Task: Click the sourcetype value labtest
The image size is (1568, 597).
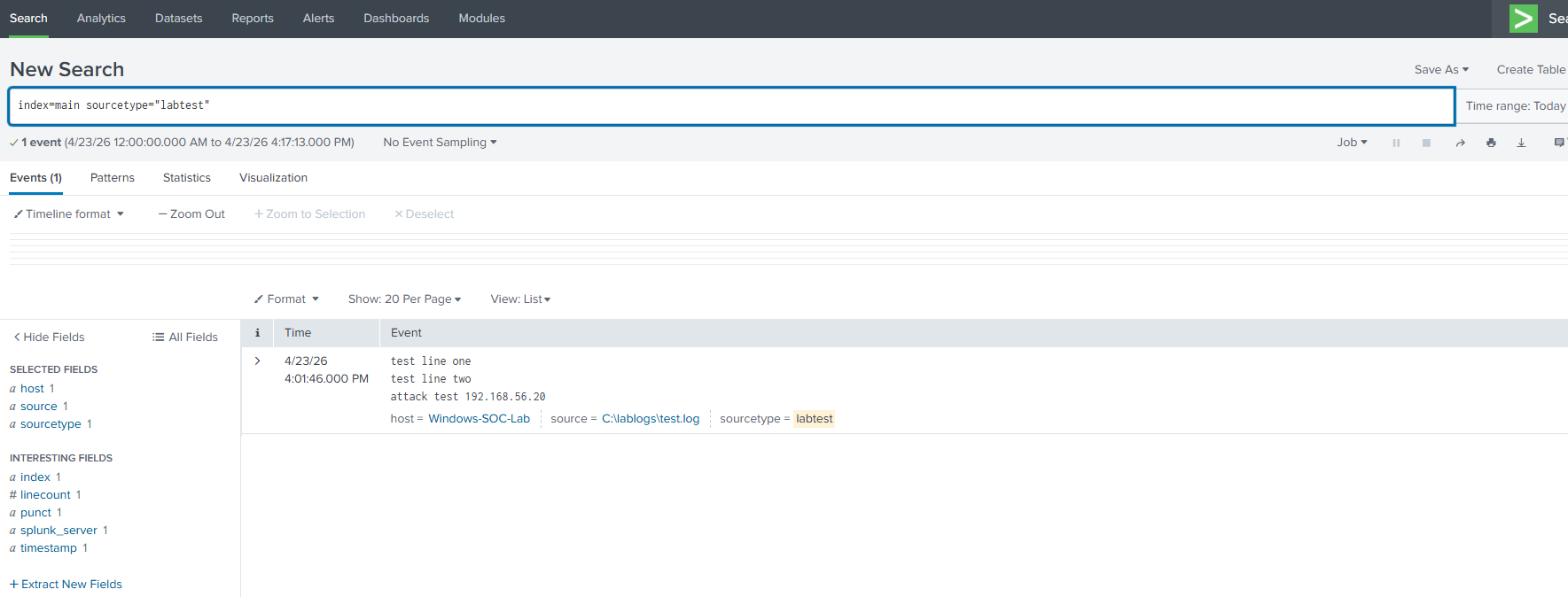Action: pyautogui.click(x=814, y=419)
